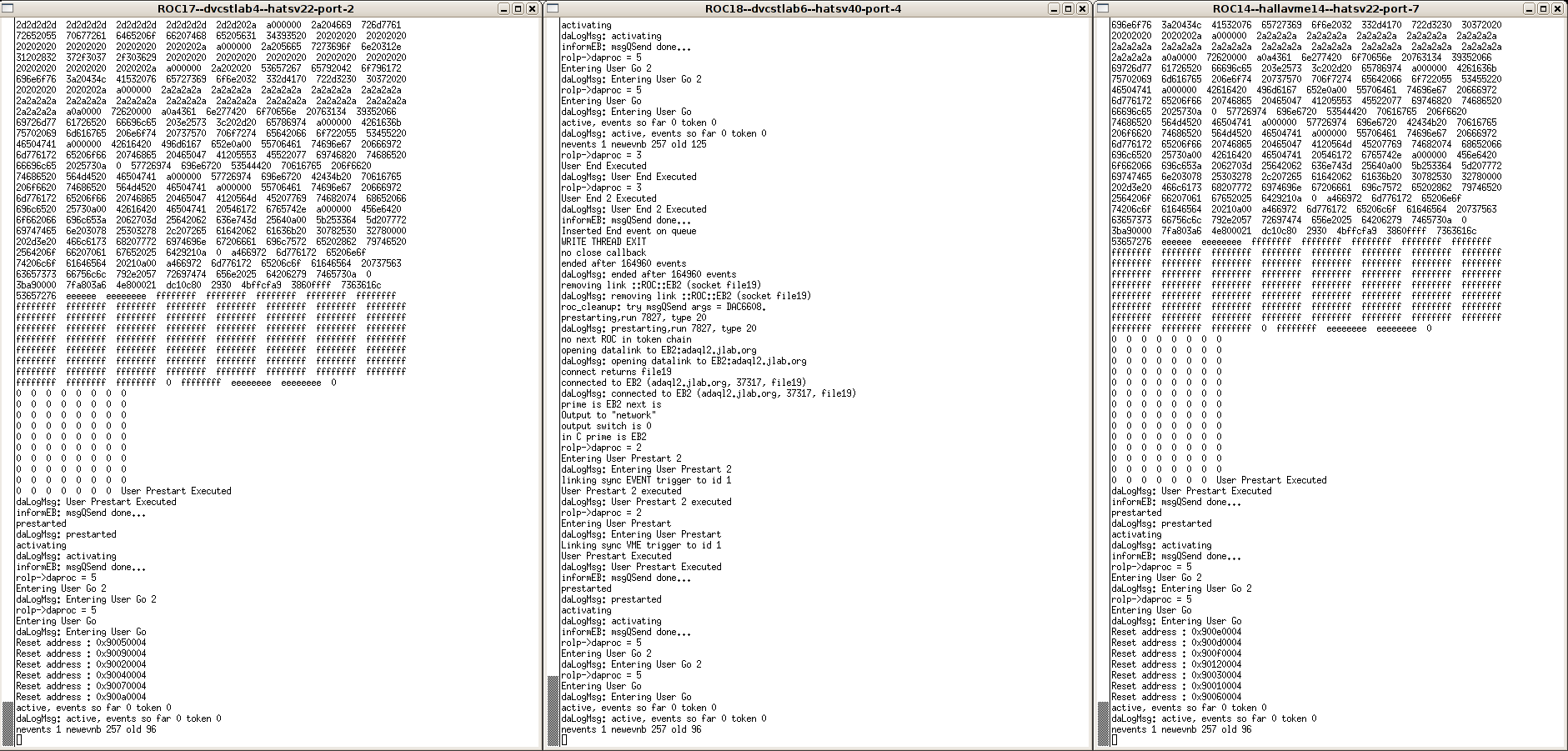Click the line 'Reset address : 0x90040004'
This screenshot has height=751, width=1568.
pyautogui.click(x=81, y=675)
